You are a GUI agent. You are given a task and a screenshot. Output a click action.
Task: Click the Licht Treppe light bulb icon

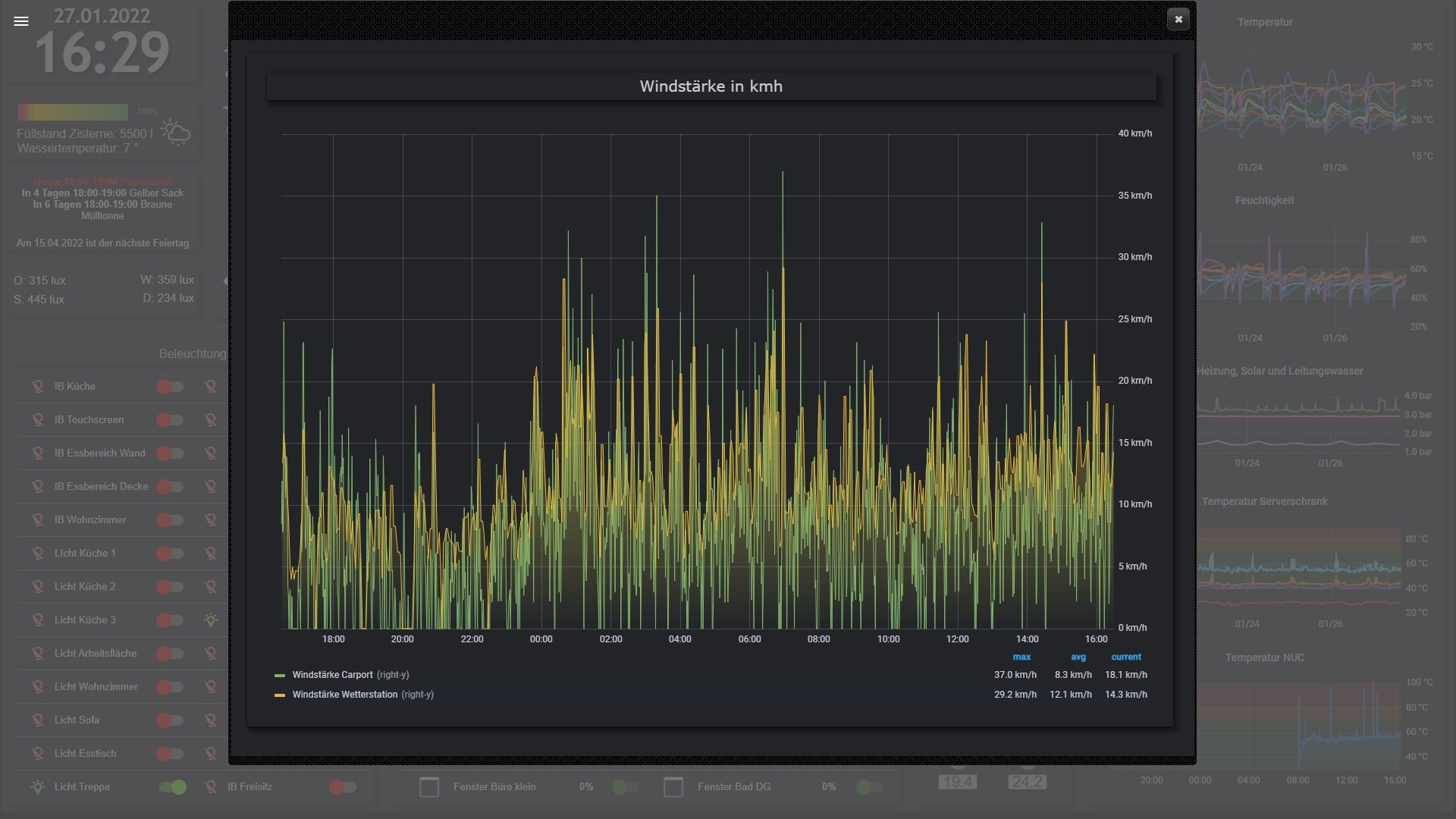(x=37, y=787)
